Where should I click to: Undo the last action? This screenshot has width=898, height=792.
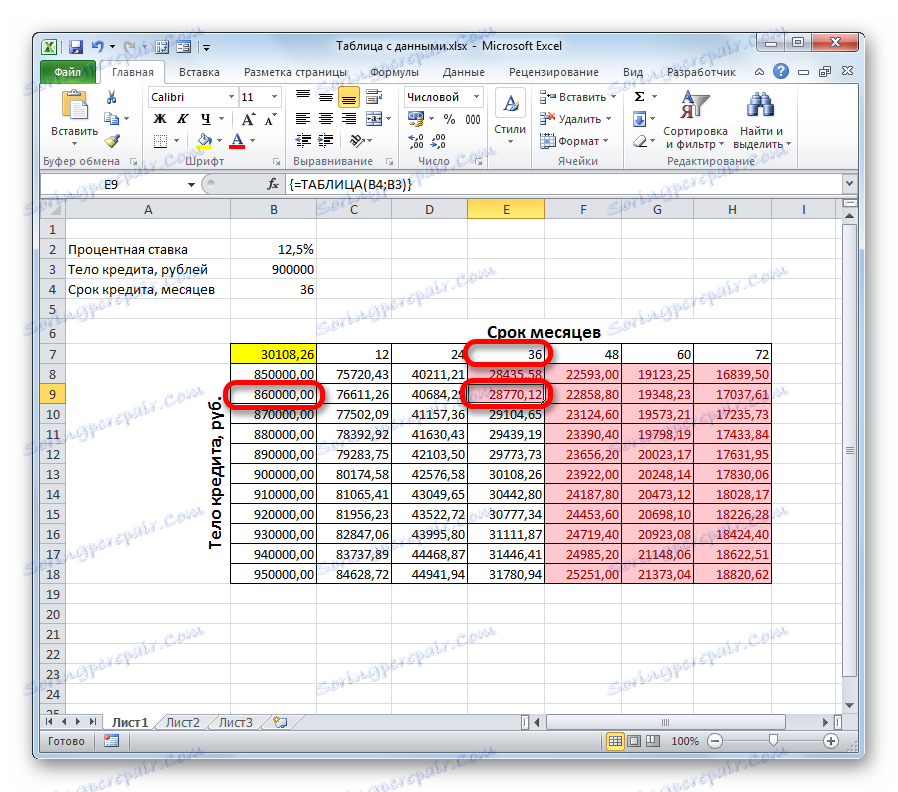98,47
